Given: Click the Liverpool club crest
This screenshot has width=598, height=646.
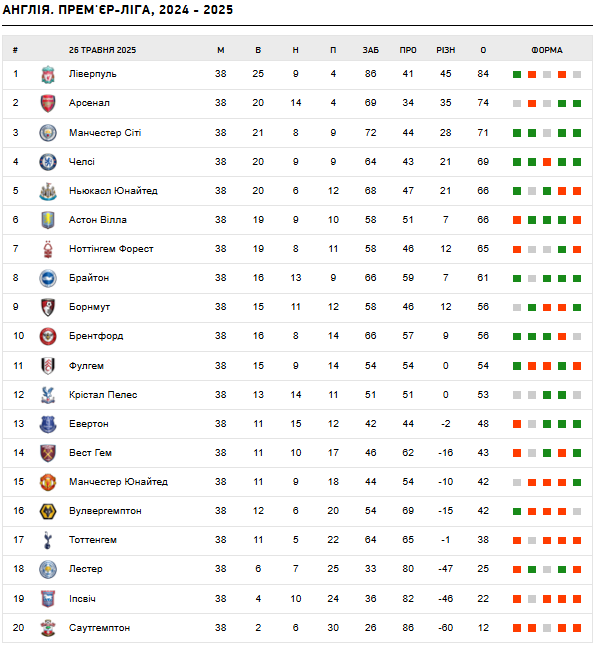Looking at the screenshot, I should [48, 75].
